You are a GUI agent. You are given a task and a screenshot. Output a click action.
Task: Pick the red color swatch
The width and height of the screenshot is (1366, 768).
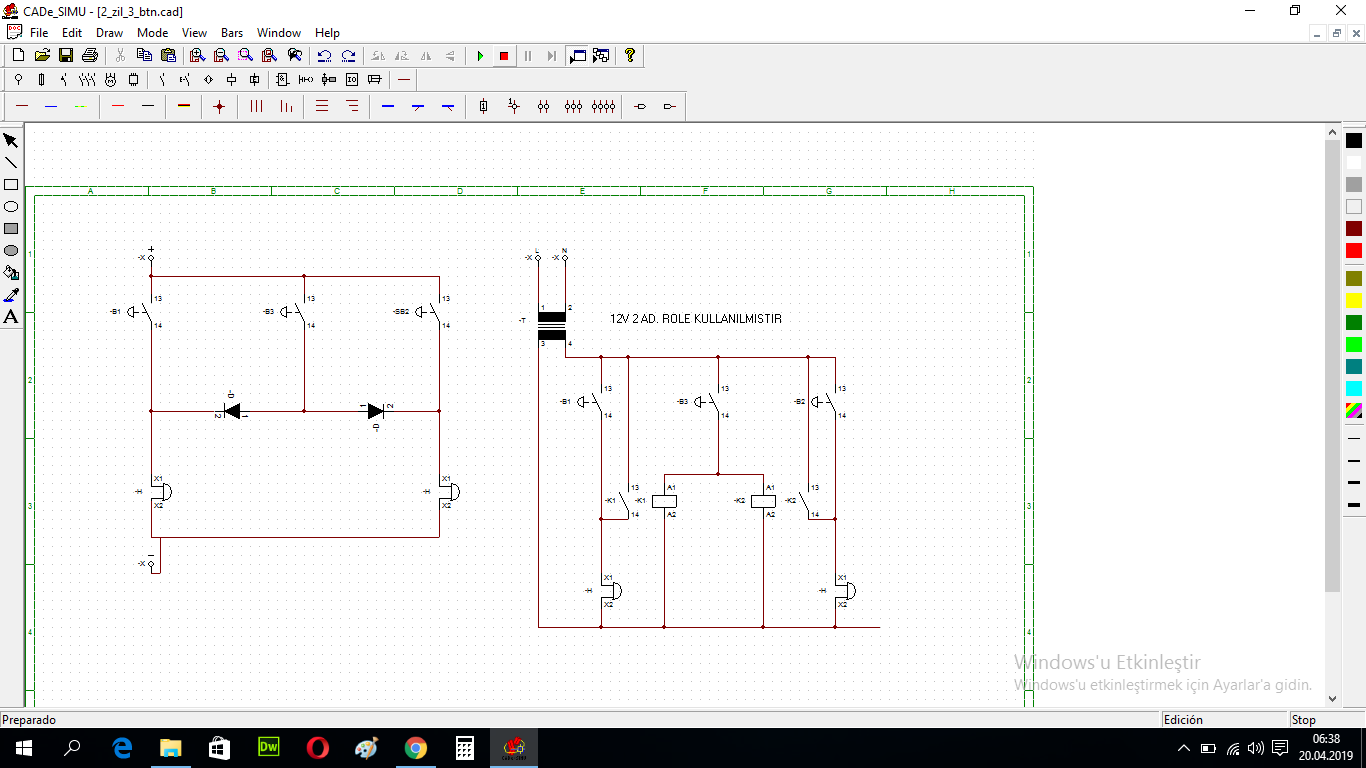click(x=1354, y=251)
